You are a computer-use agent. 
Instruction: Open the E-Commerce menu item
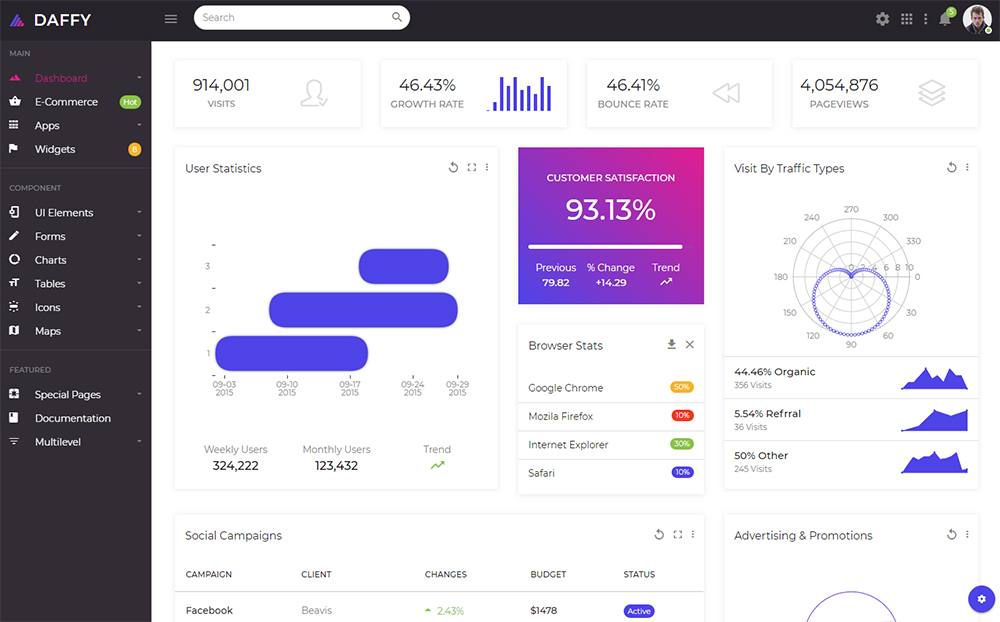[x=75, y=101]
